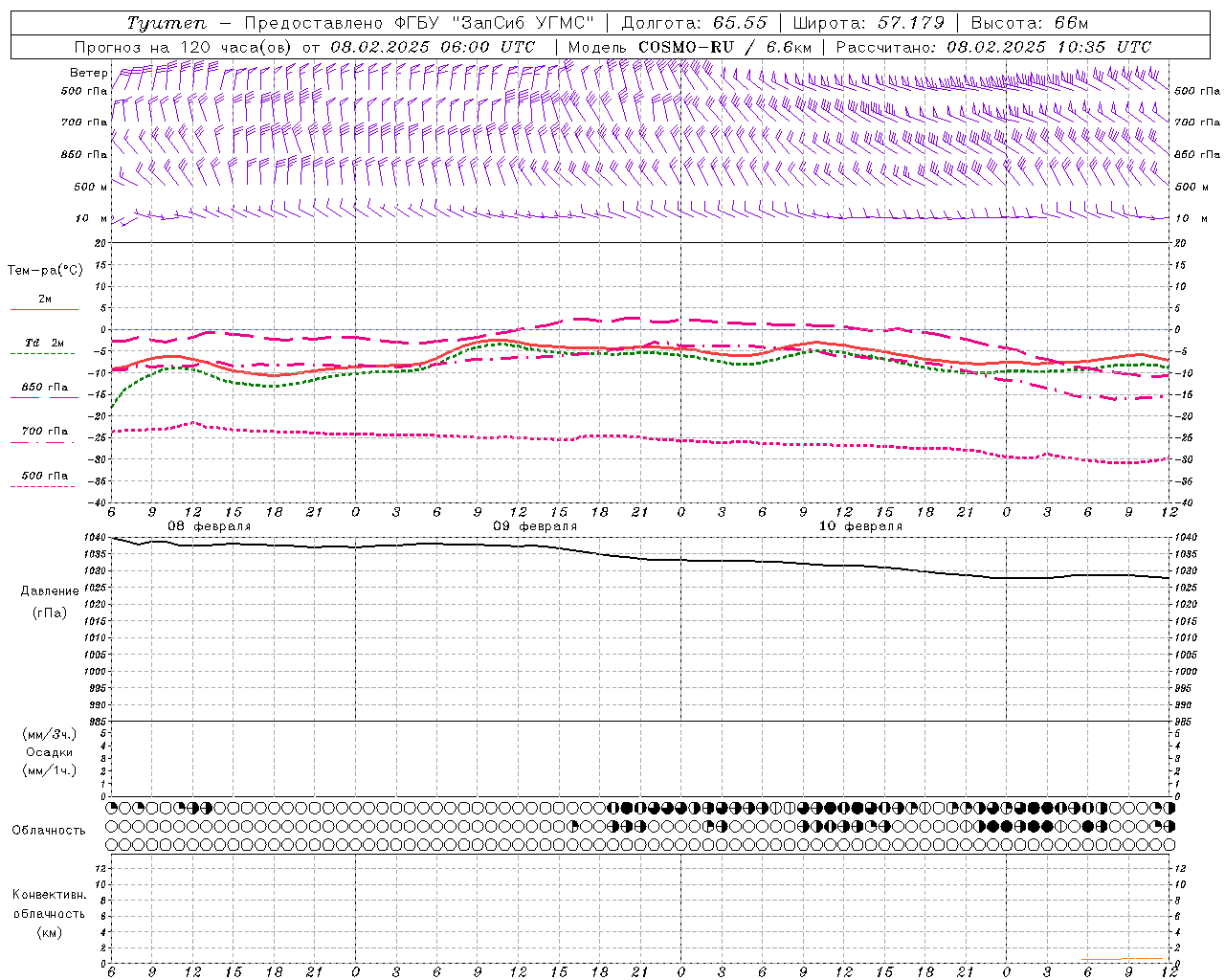Click the Осадки precipitation label
Screen dimensions: 1225x980
50,752
